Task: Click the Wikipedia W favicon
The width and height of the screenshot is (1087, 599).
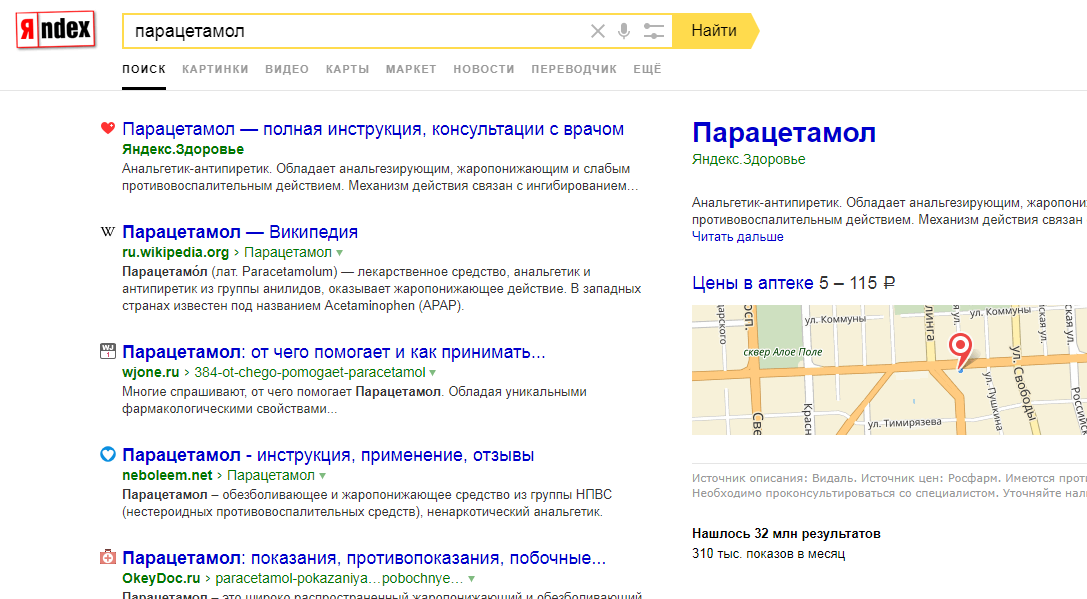Action: [108, 233]
